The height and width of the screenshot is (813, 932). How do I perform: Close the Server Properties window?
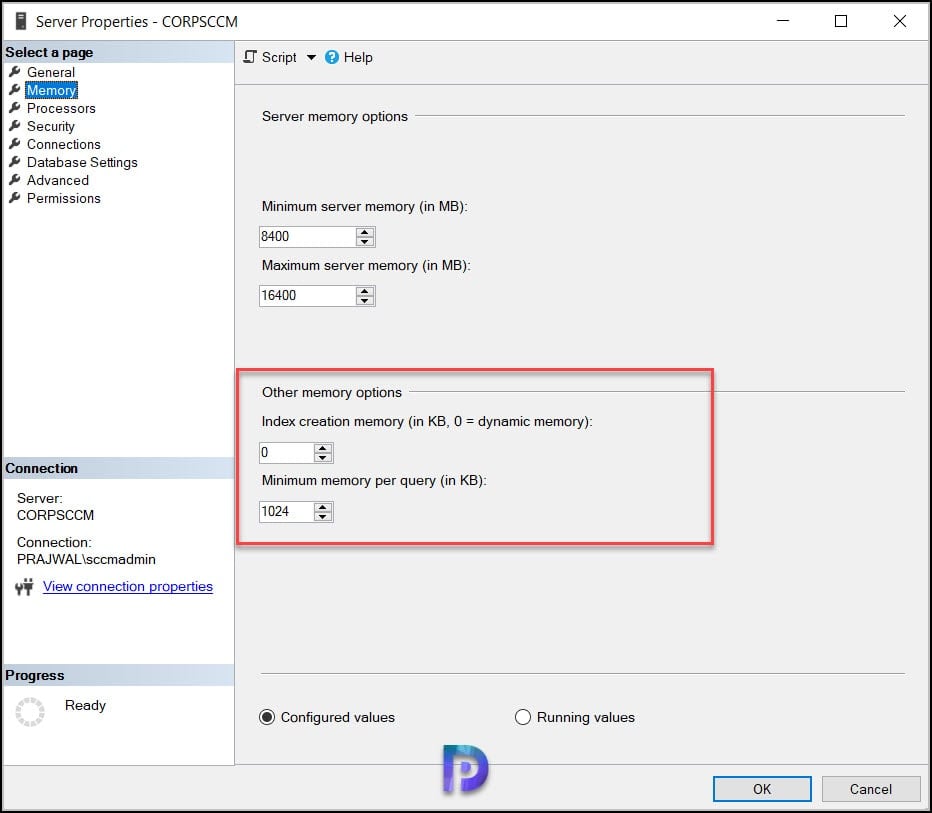(900, 21)
